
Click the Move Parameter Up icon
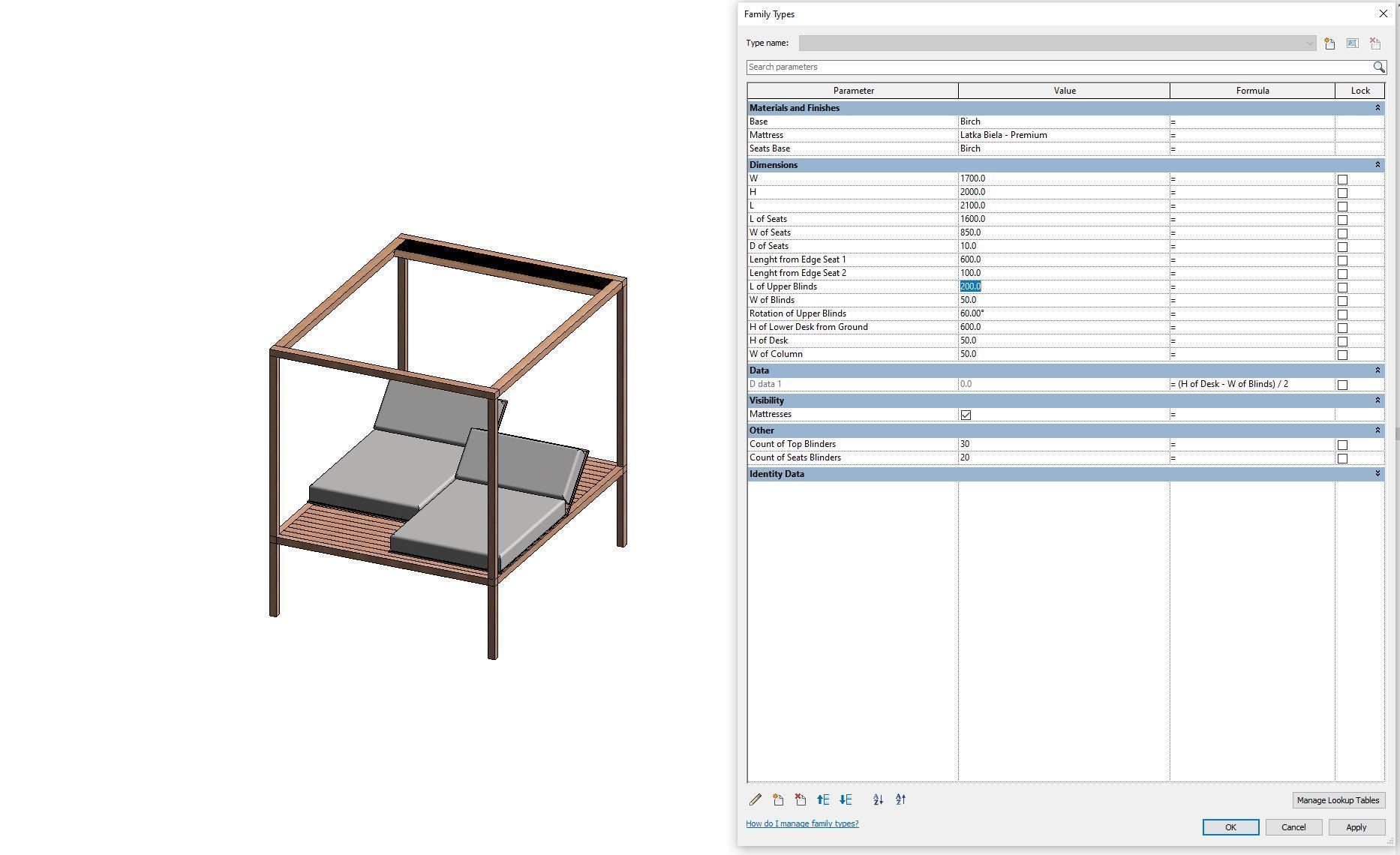pyautogui.click(x=823, y=800)
